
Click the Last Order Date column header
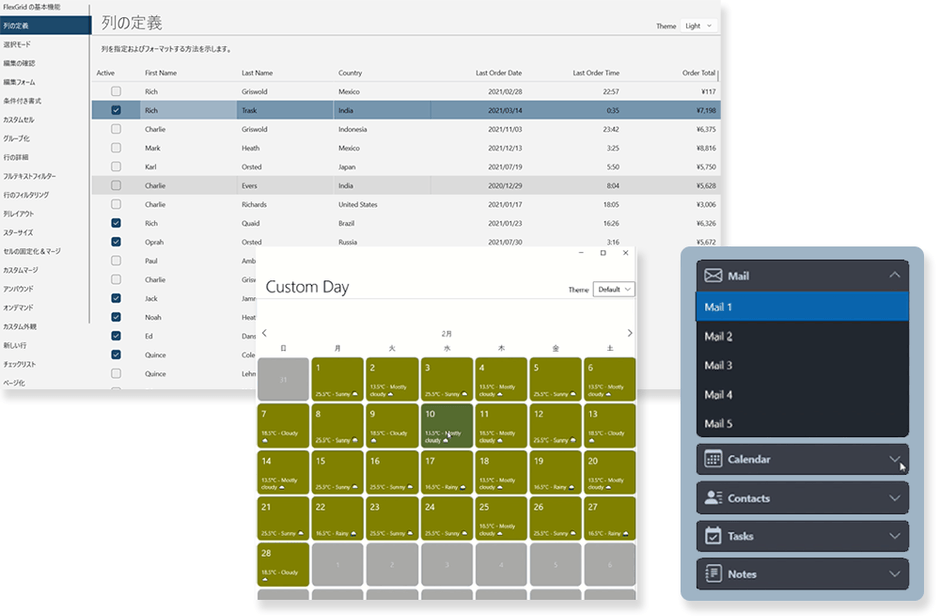pos(498,73)
